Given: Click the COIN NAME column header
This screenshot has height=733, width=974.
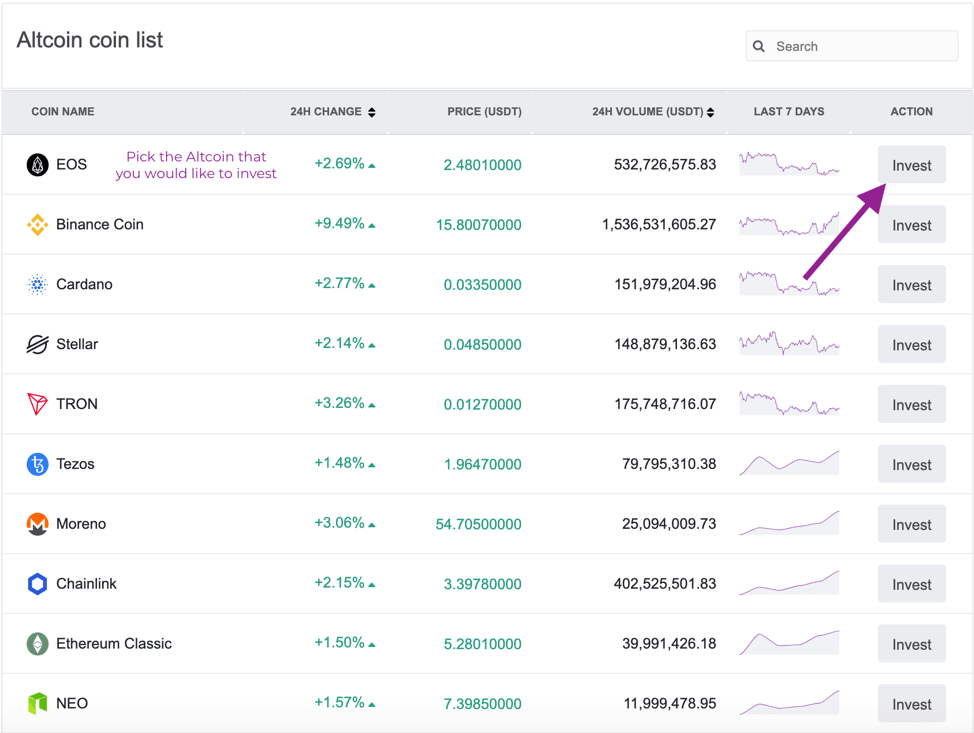Looking at the screenshot, I should (63, 112).
